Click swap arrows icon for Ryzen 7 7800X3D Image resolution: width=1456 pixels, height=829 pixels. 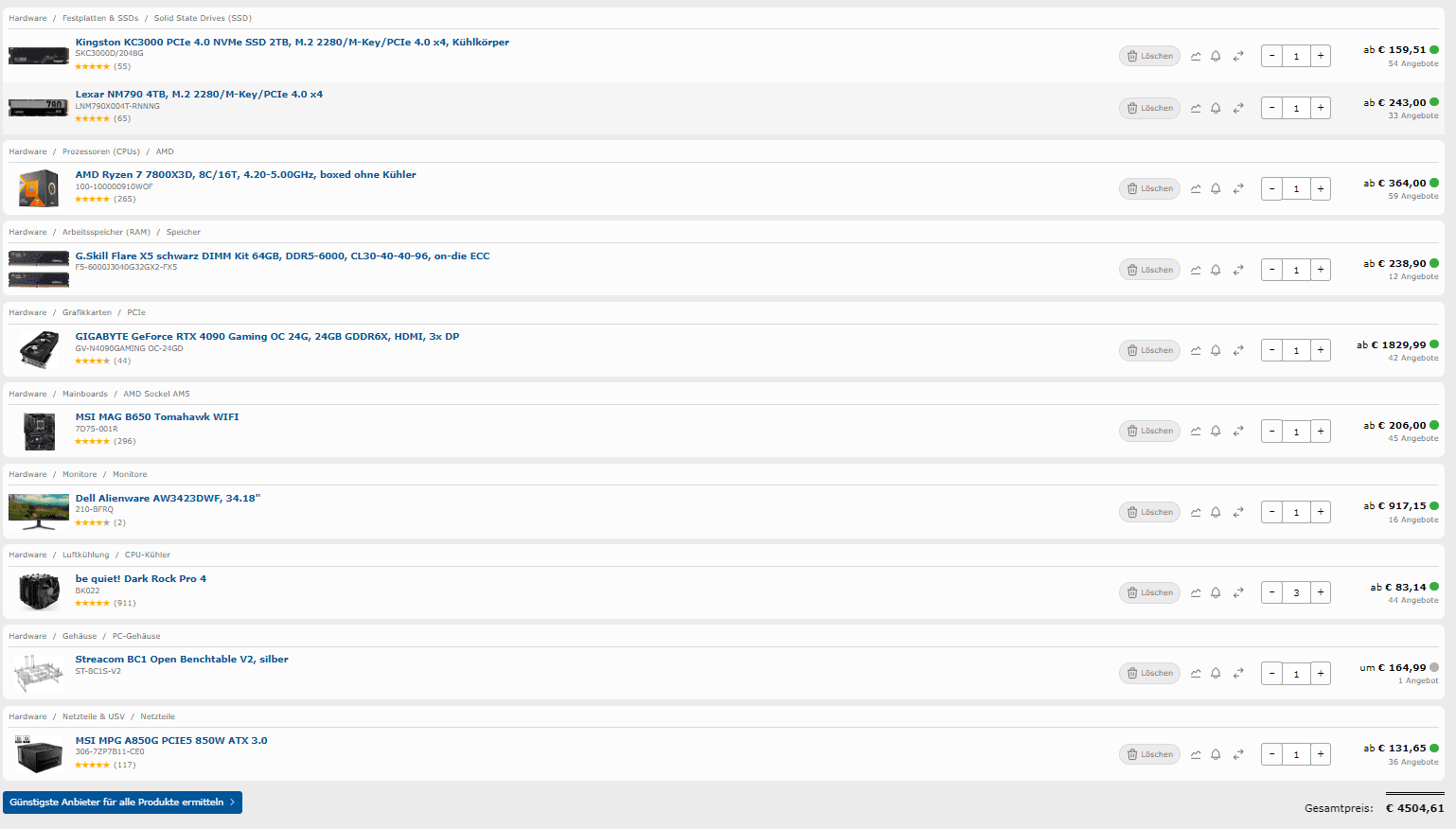click(1238, 188)
